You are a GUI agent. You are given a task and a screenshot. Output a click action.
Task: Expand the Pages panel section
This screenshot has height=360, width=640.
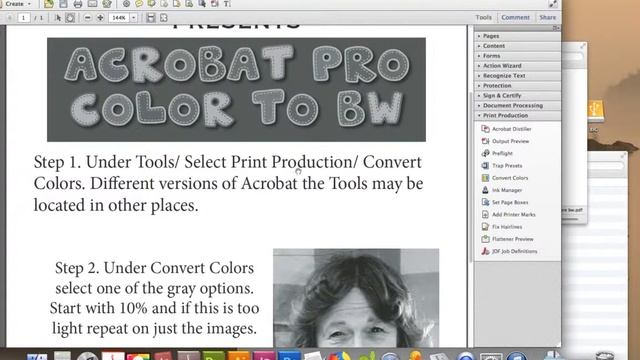517,36
